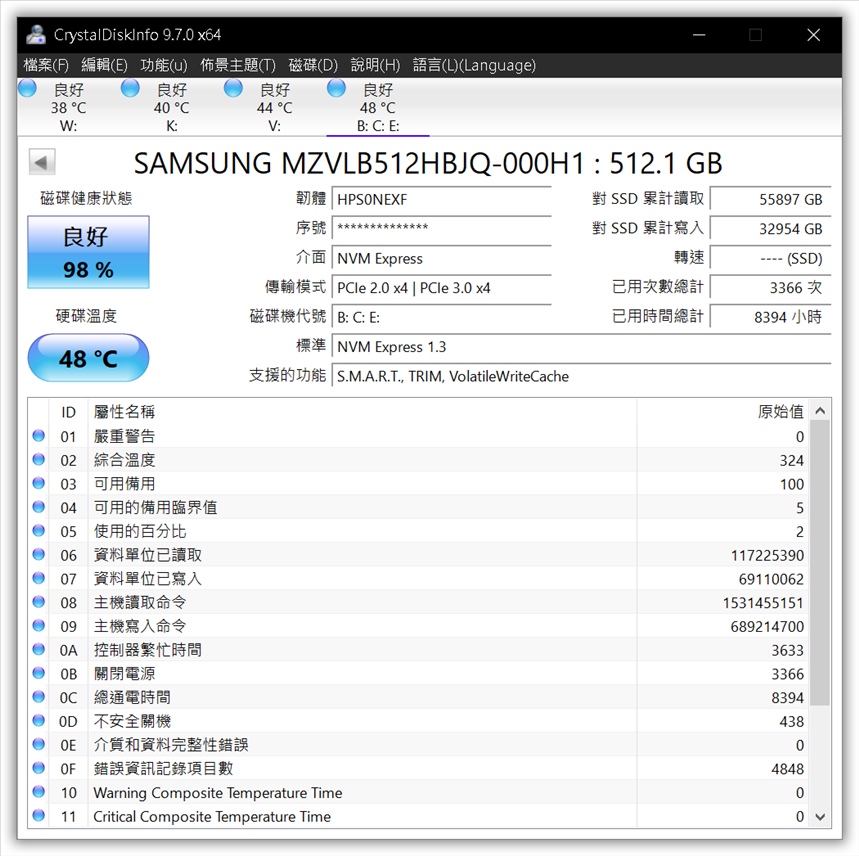
Task: Switch to the 40 °C K: disk tab
Action: 171,107
